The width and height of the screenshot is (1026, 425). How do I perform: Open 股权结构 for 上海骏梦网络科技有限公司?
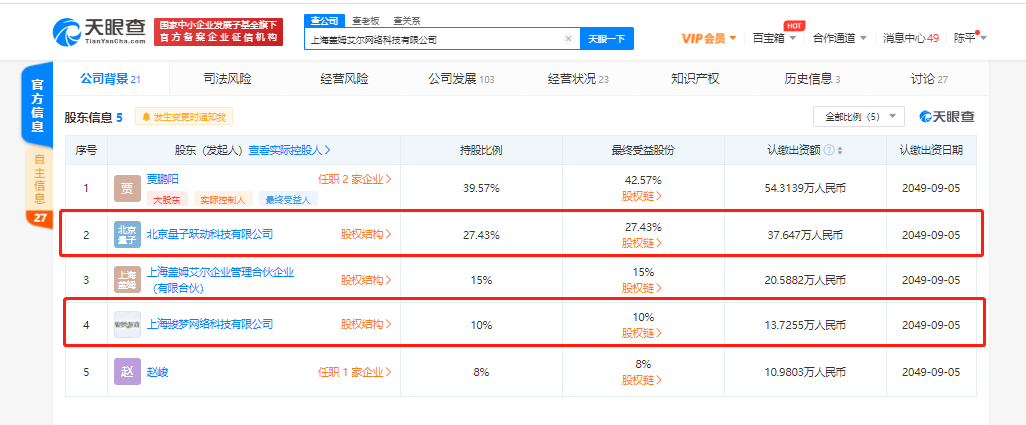coord(366,324)
